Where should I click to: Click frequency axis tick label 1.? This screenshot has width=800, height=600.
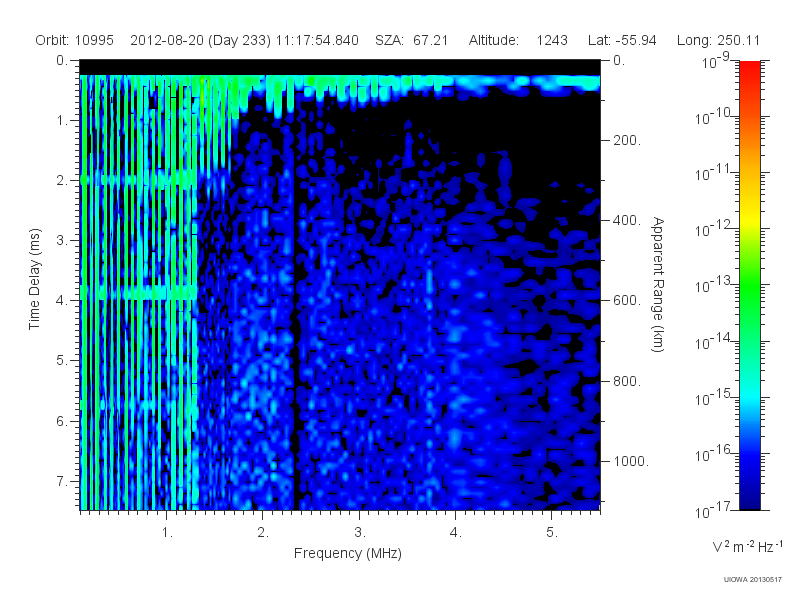tap(167, 533)
